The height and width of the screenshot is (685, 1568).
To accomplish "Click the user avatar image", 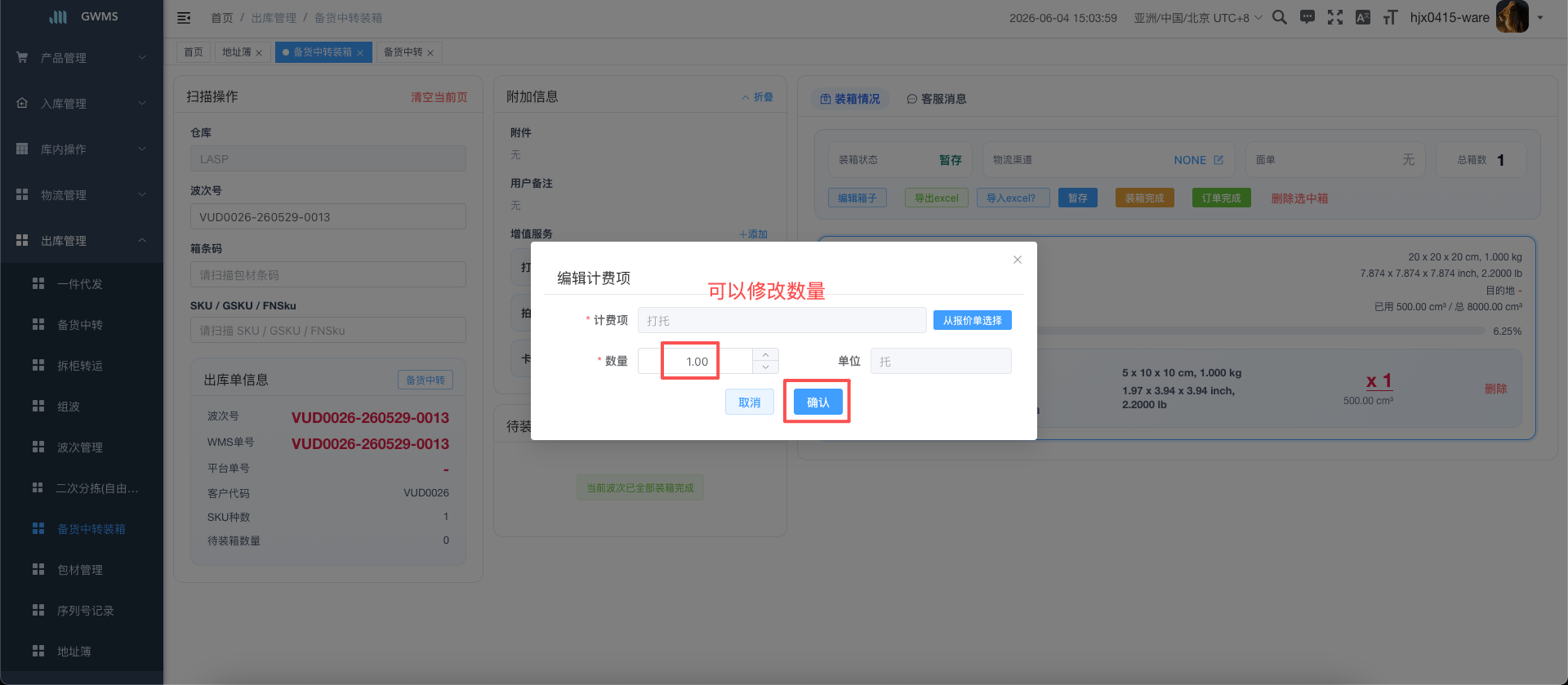I will pos(1512,16).
